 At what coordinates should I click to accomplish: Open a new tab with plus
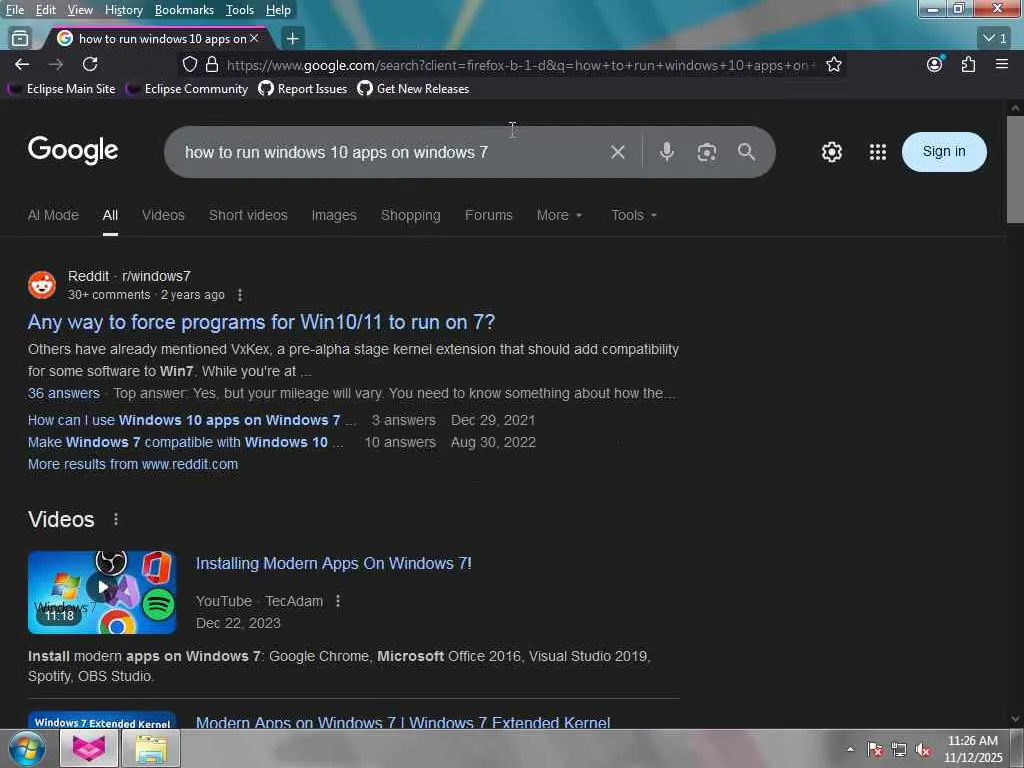coord(293,39)
